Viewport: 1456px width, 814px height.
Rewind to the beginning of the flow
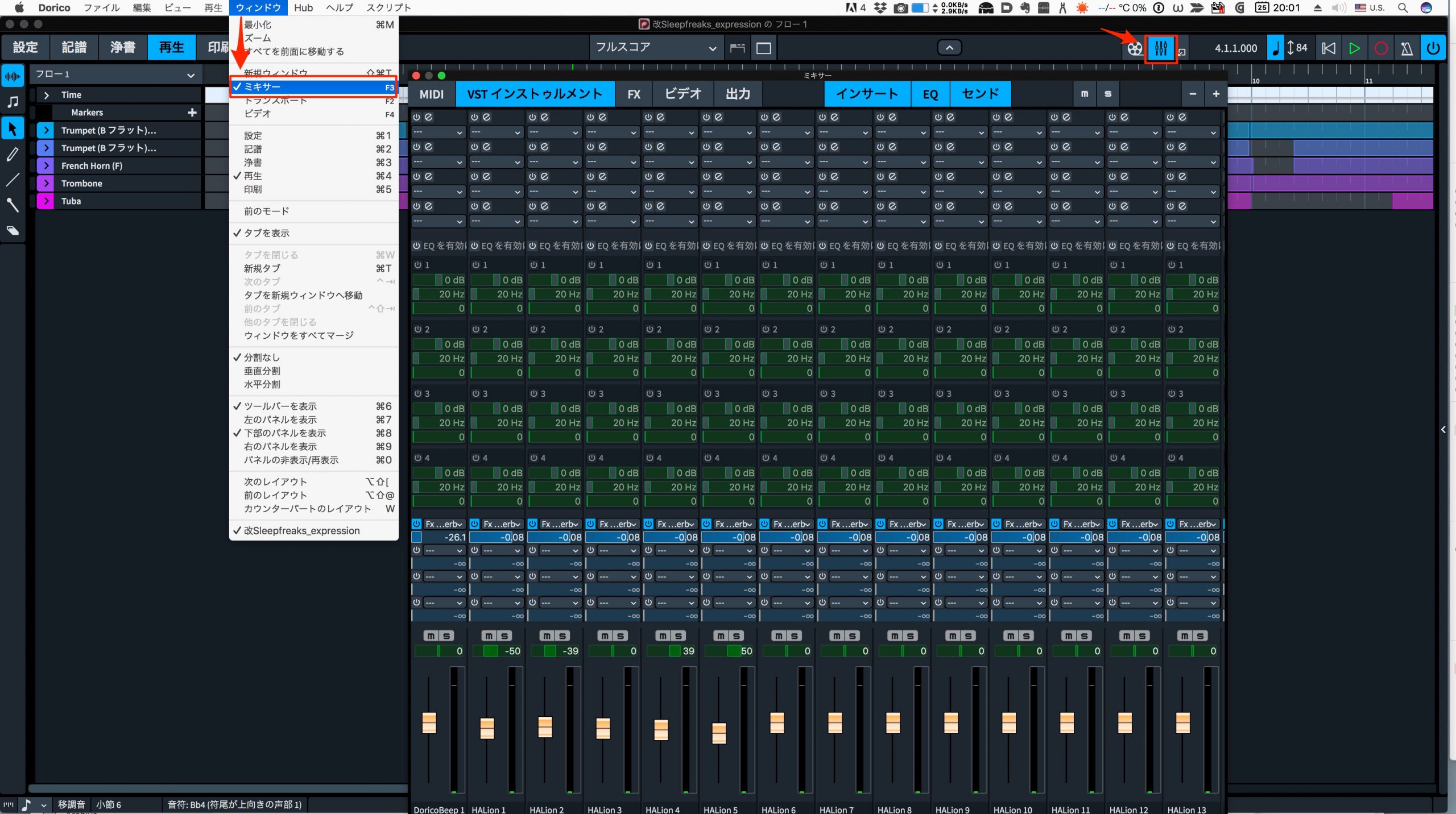tap(1328, 48)
